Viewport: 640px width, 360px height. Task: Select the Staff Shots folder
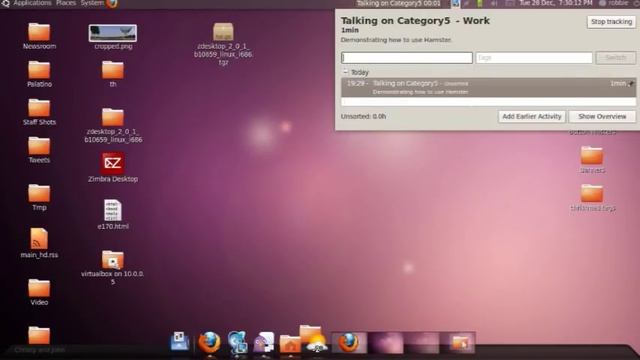tap(39, 108)
